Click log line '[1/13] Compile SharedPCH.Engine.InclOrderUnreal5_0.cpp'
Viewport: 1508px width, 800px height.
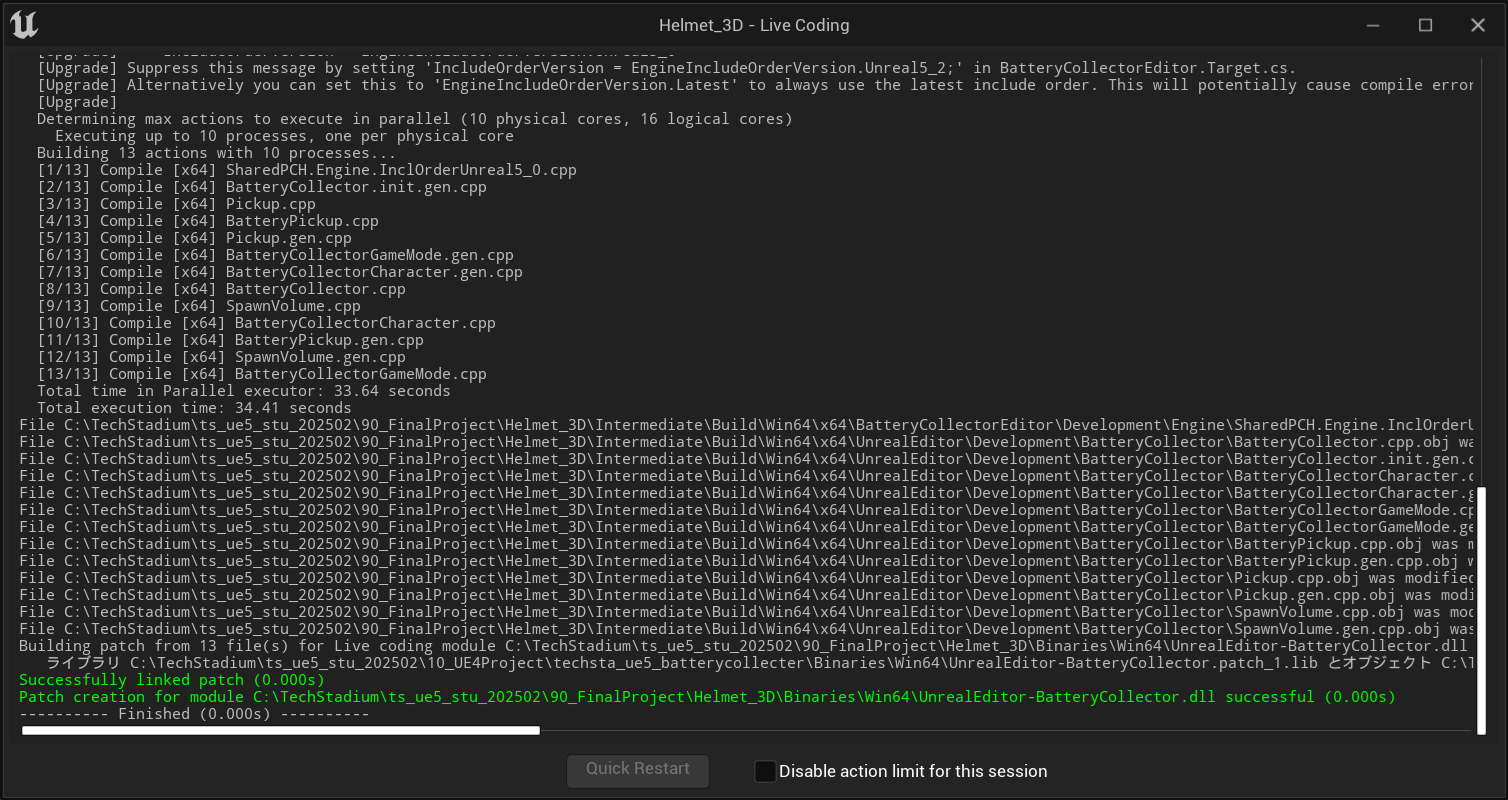(307, 170)
